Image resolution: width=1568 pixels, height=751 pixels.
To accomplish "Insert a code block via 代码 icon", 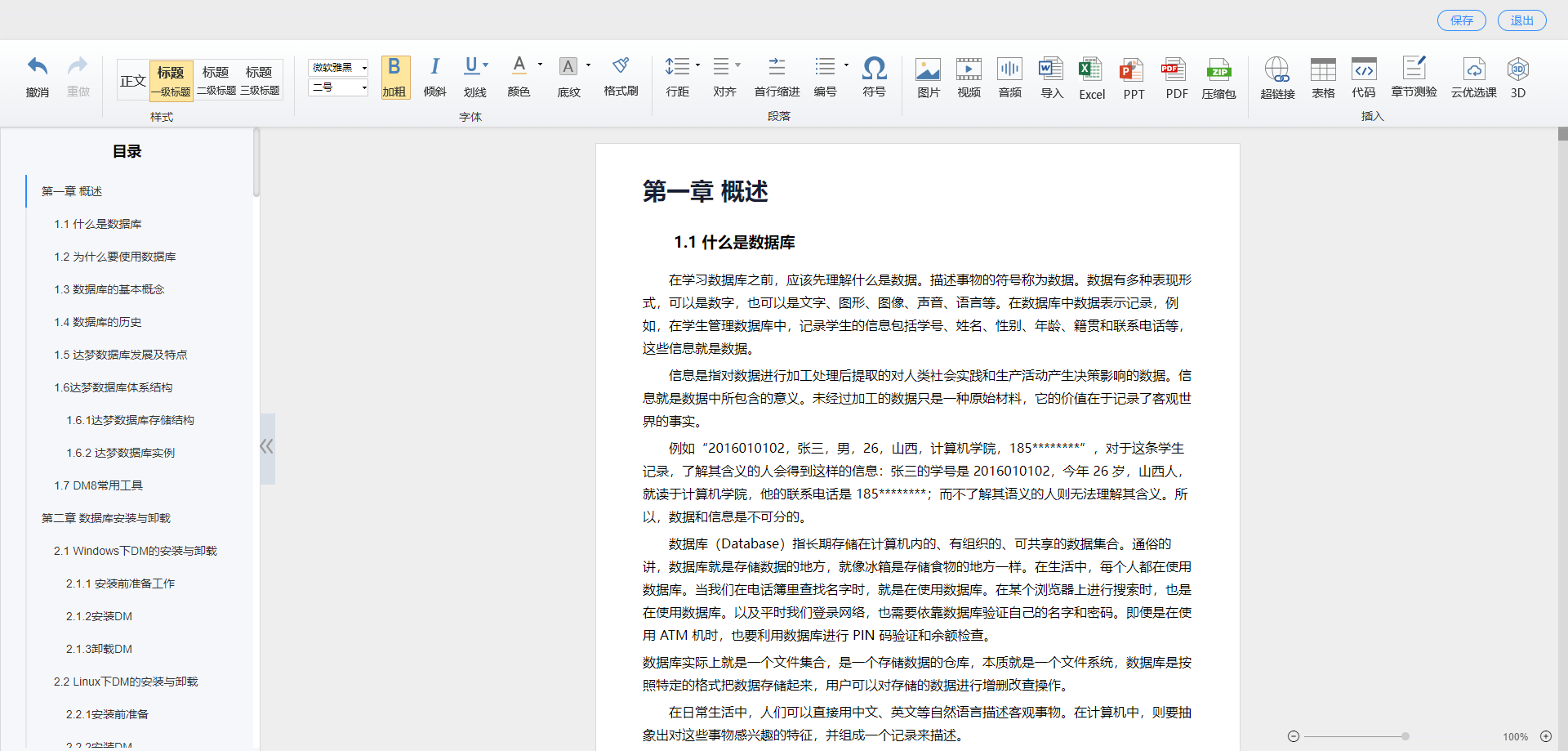I will 1364,69.
